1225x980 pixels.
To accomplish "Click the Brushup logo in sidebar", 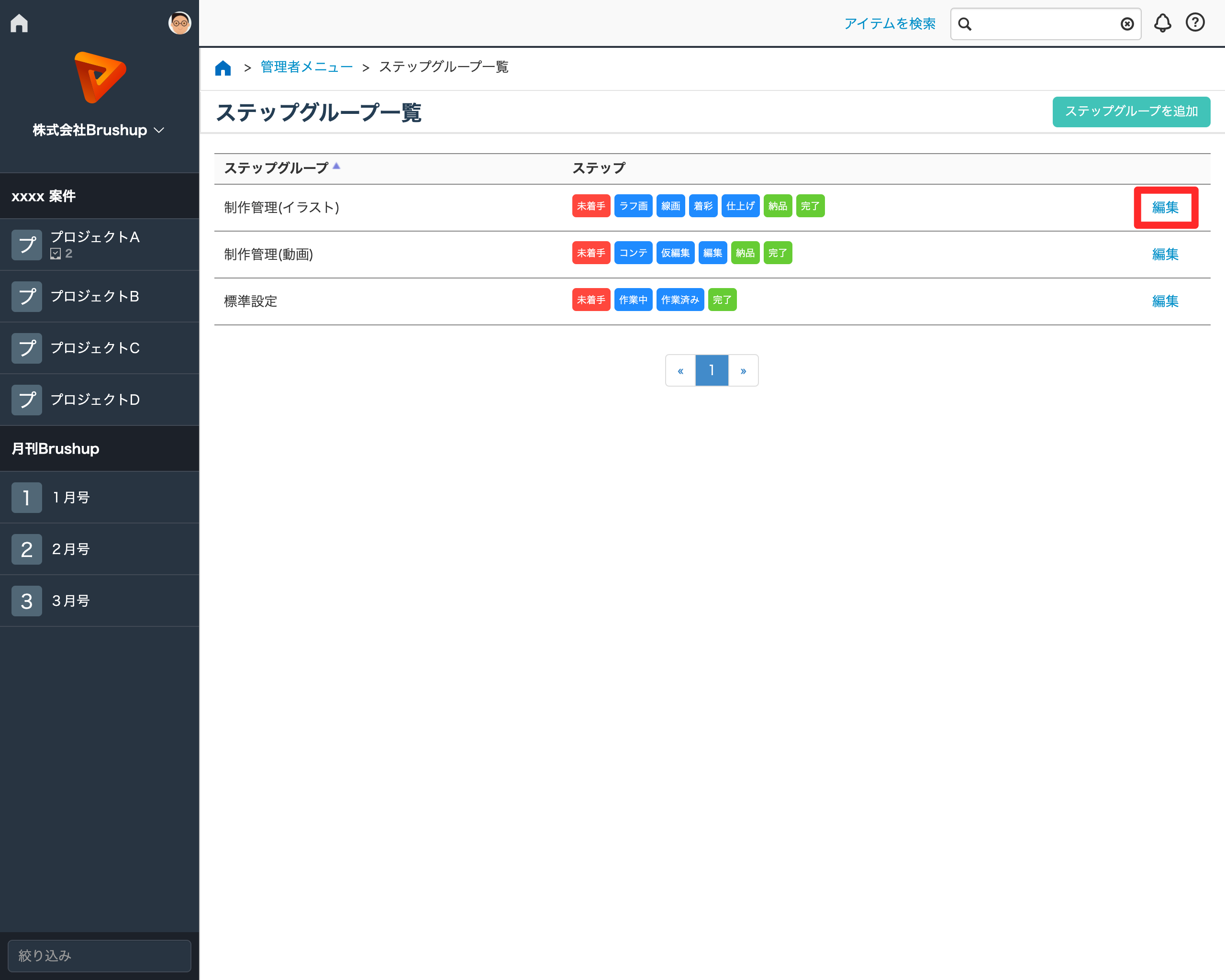I will click(x=100, y=77).
